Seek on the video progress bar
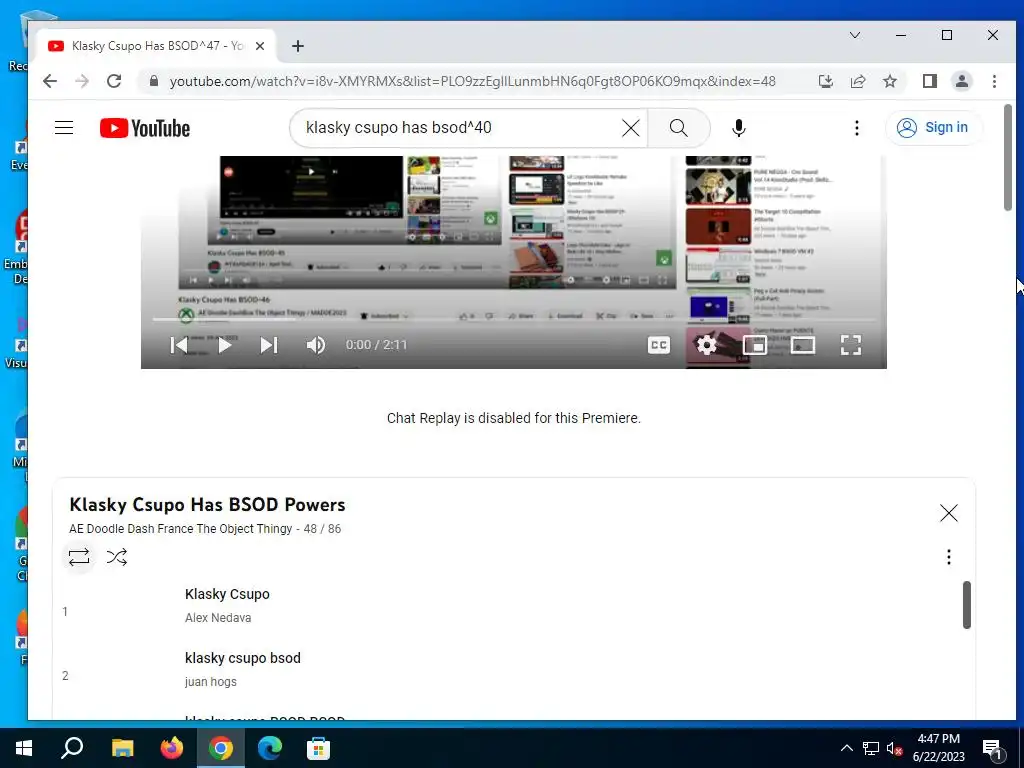The height and width of the screenshot is (768, 1024). point(513,319)
